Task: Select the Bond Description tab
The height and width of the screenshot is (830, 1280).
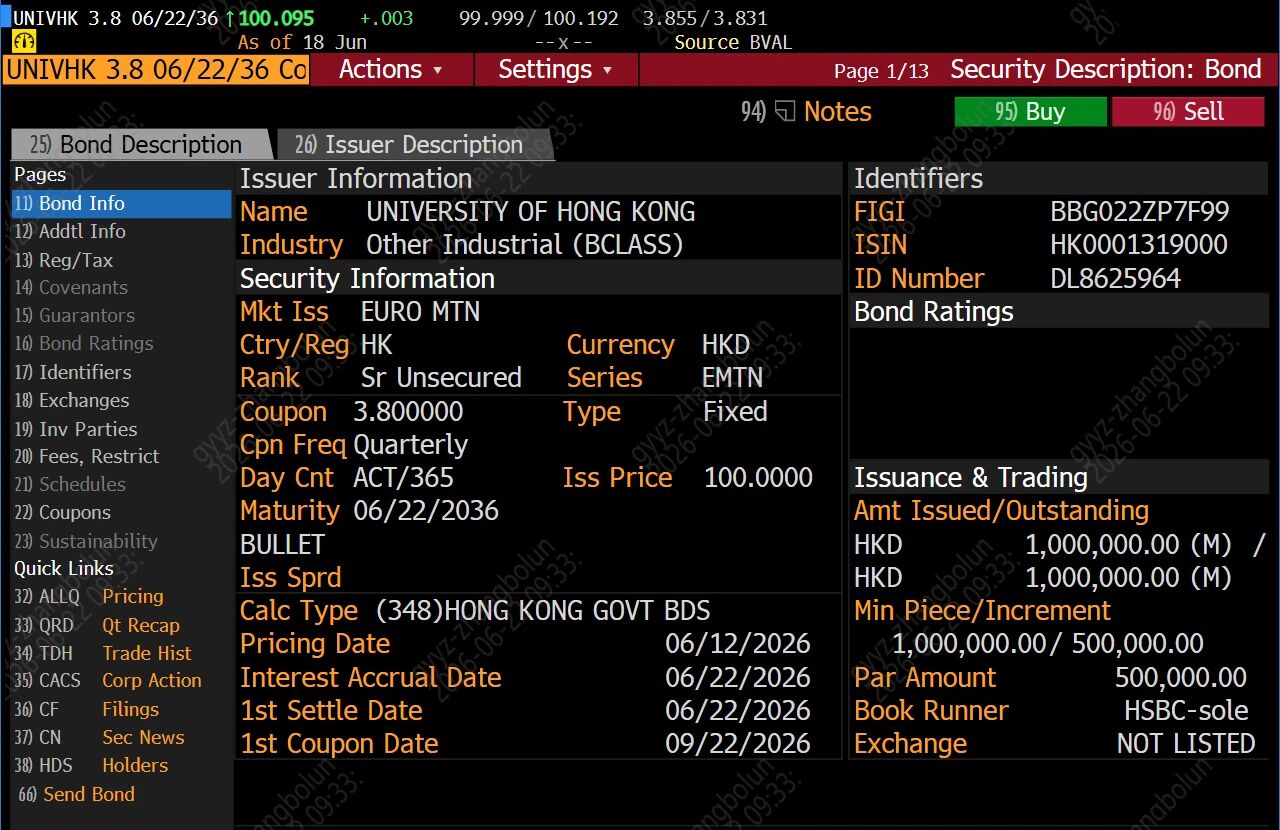Action: click(138, 145)
